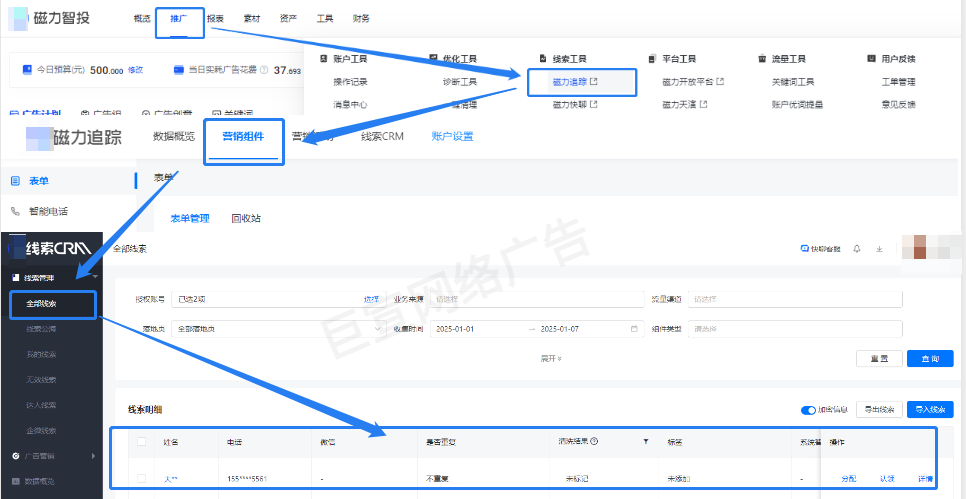This screenshot has height=499, width=966.
Task: Open 意见反馈 under 用户反馈
Action: coord(898,105)
